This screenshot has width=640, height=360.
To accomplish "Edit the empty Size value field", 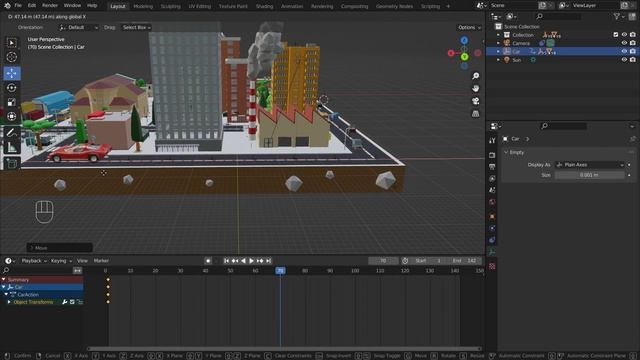I will (x=590, y=175).
